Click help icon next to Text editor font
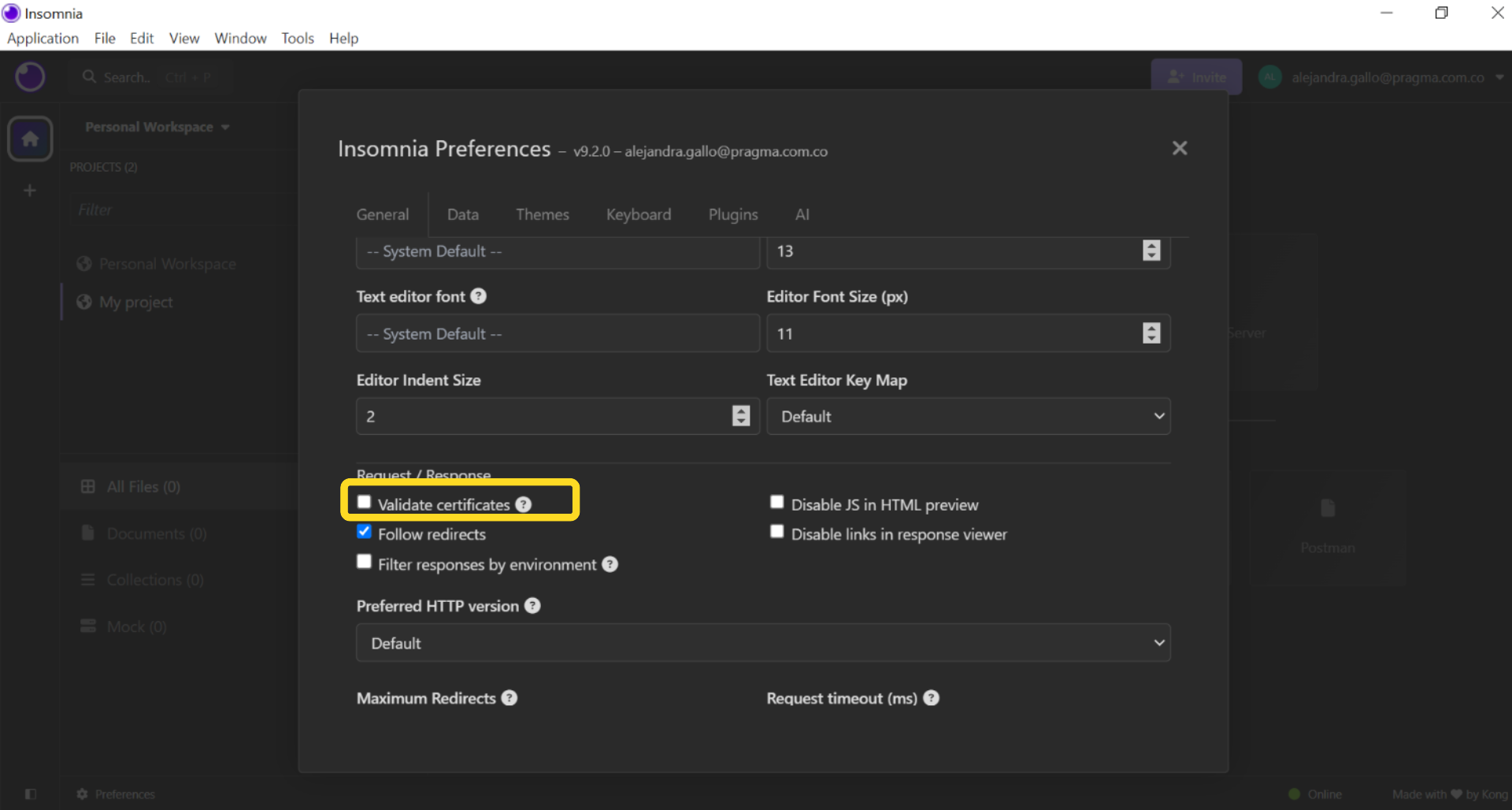Image resolution: width=1512 pixels, height=810 pixels. coord(478,296)
